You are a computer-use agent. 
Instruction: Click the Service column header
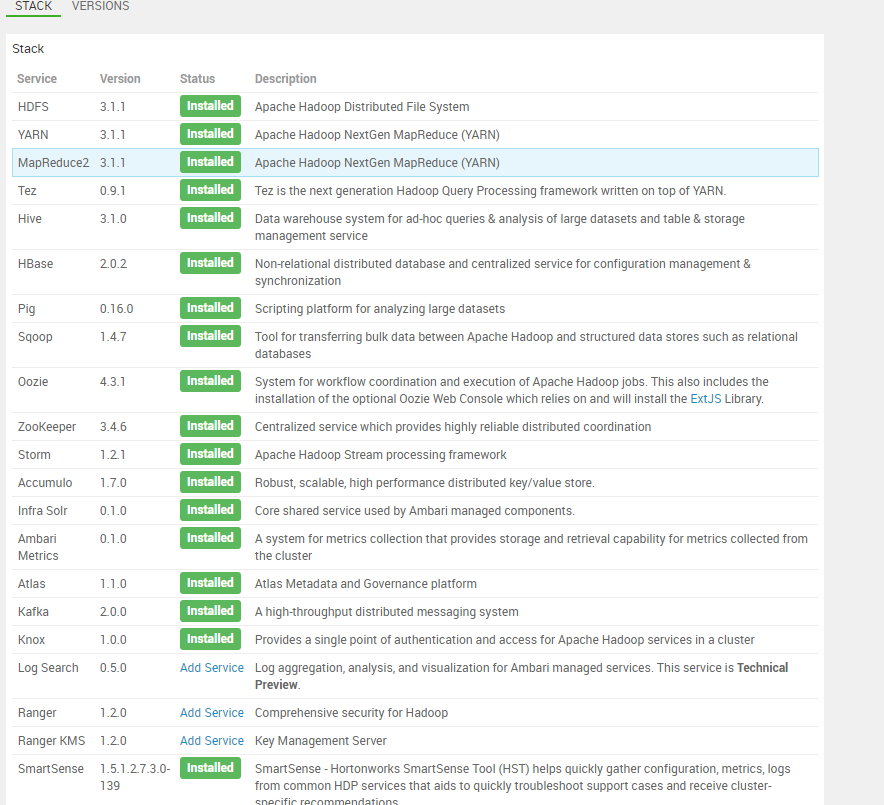point(35,78)
